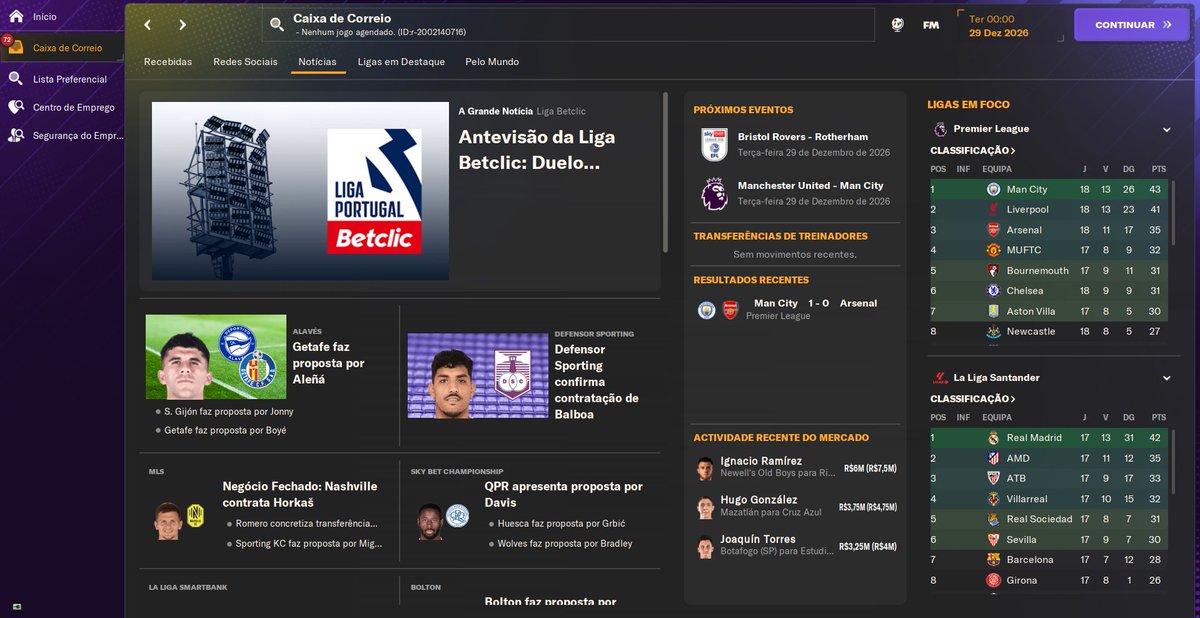Open QPR apresenta proposta por Davis

click(564, 494)
